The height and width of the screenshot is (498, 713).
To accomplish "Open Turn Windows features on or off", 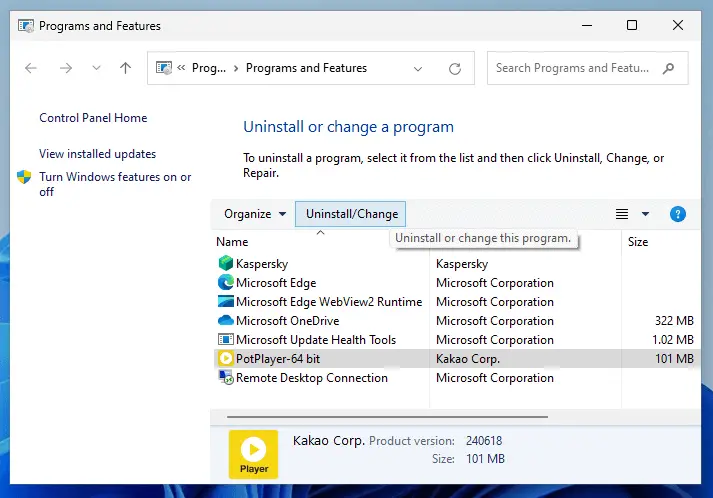I will (x=115, y=184).
